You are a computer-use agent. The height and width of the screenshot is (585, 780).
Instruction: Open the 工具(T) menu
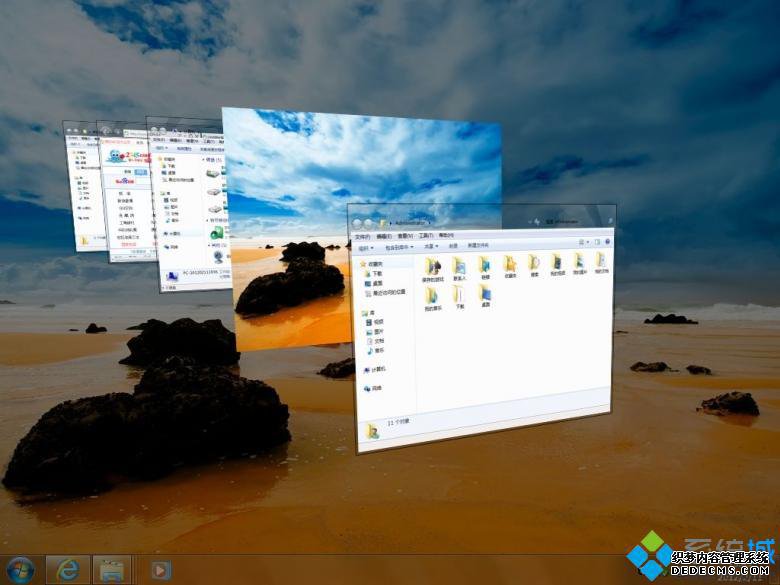(x=426, y=235)
